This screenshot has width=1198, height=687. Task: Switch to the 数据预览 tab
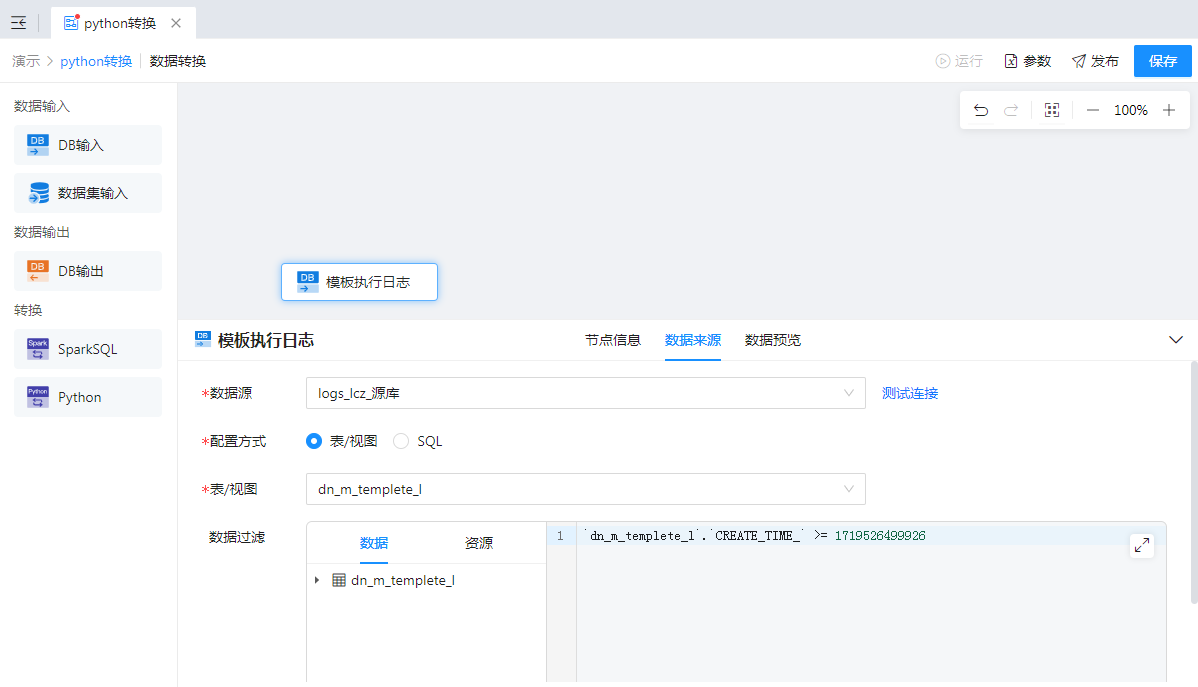click(x=773, y=340)
